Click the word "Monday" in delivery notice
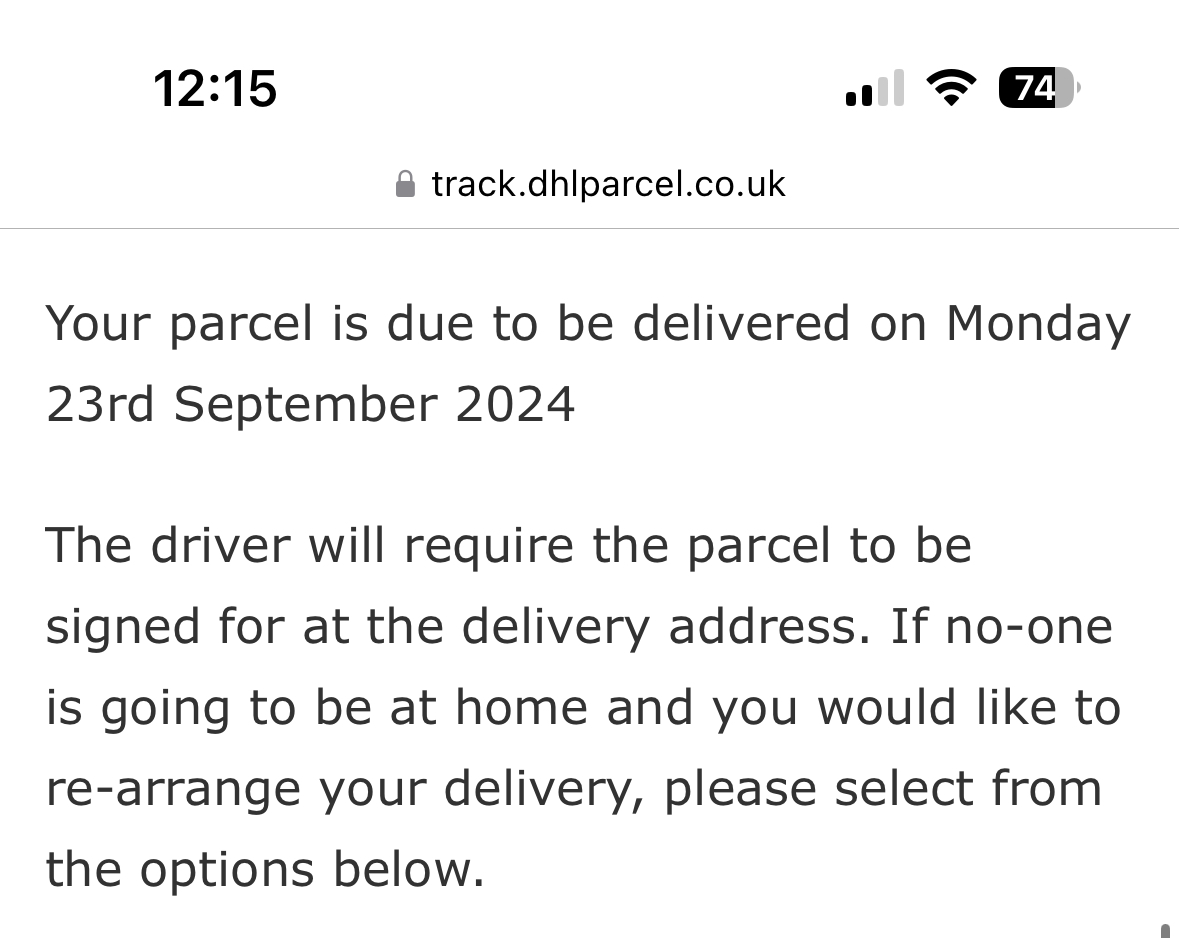 tap(1038, 324)
